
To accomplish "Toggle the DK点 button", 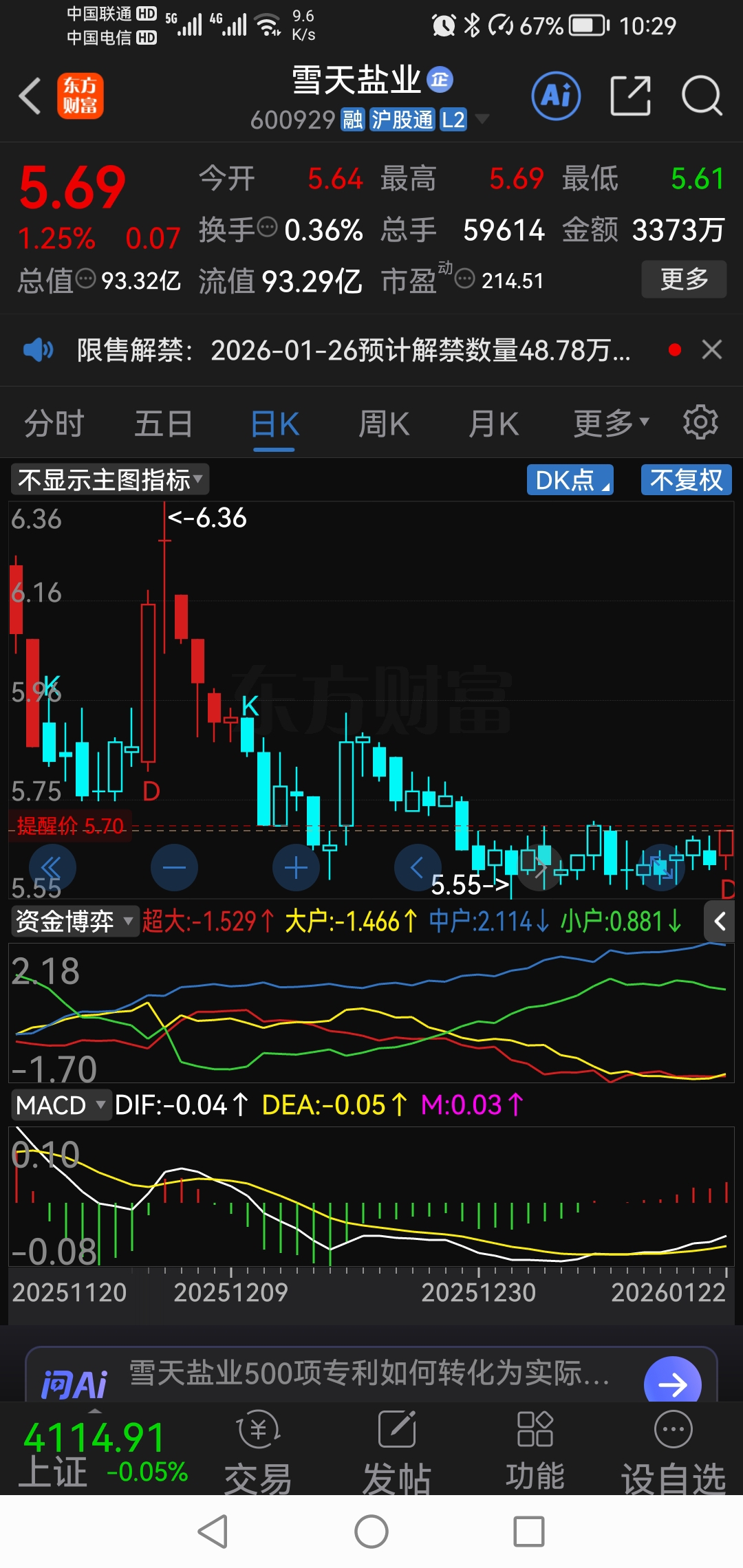I will 570,479.
